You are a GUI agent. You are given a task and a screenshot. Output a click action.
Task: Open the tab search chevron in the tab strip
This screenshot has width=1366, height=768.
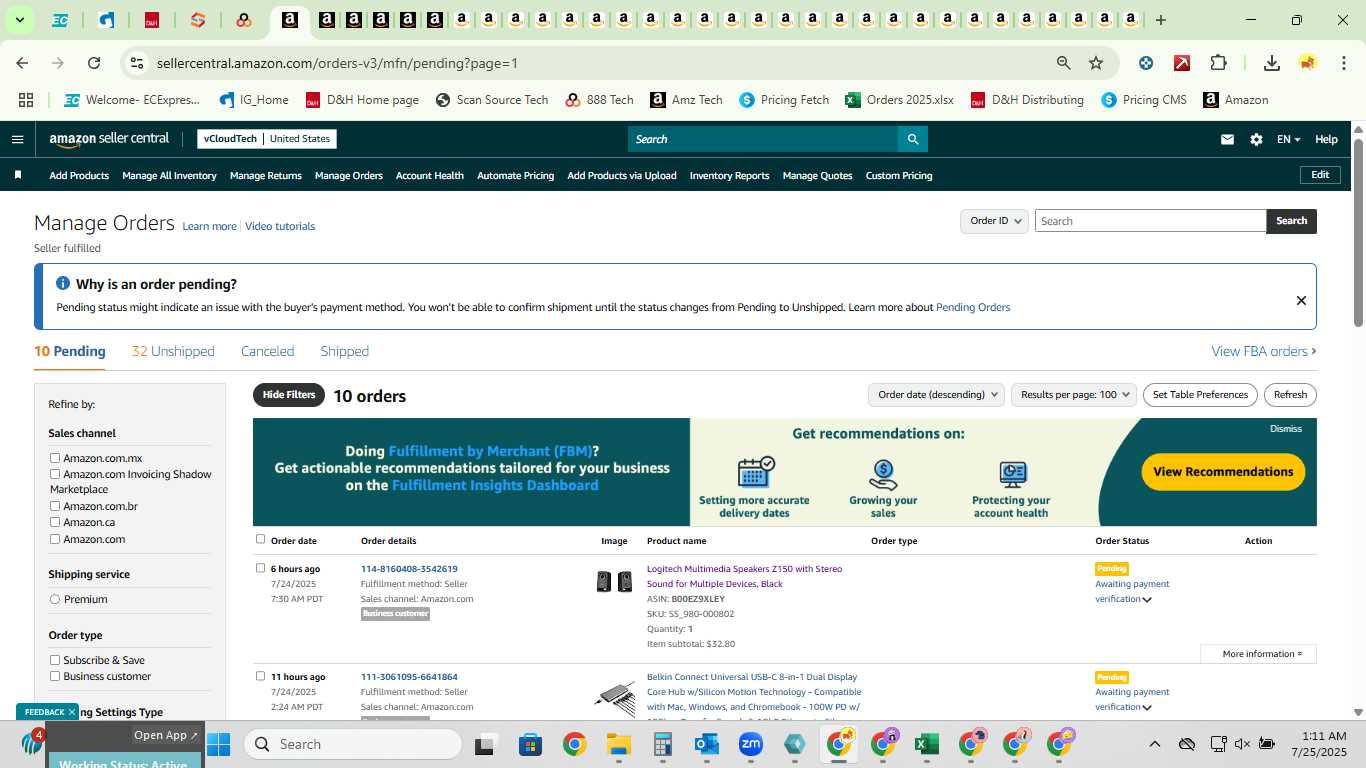click(19, 20)
